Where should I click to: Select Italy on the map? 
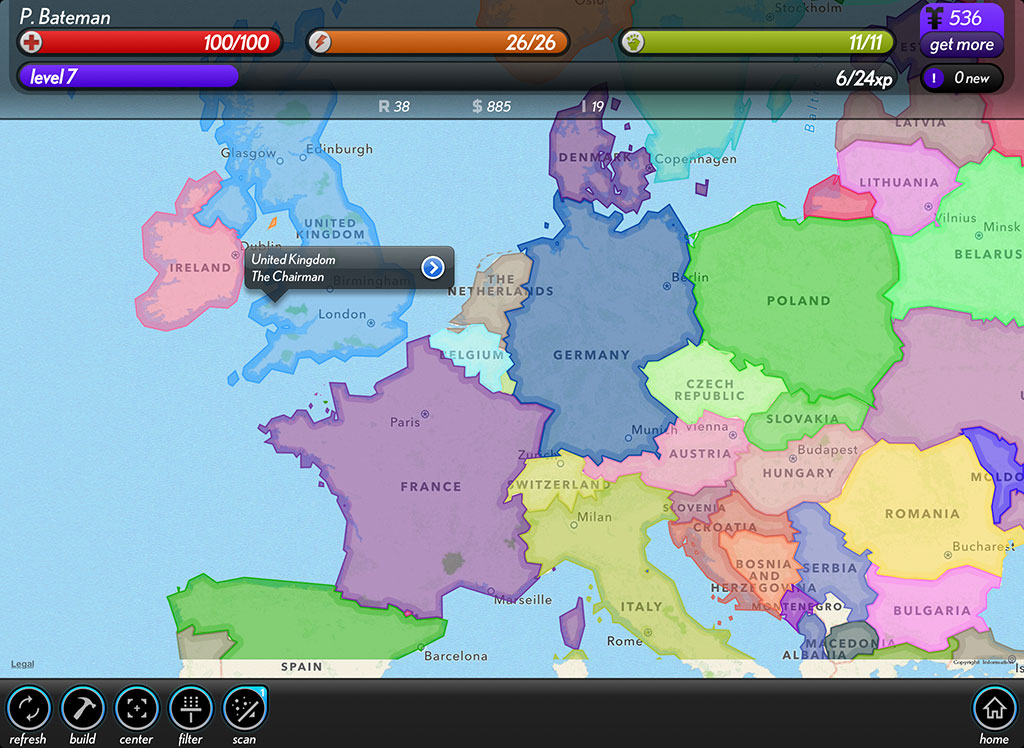[x=641, y=606]
